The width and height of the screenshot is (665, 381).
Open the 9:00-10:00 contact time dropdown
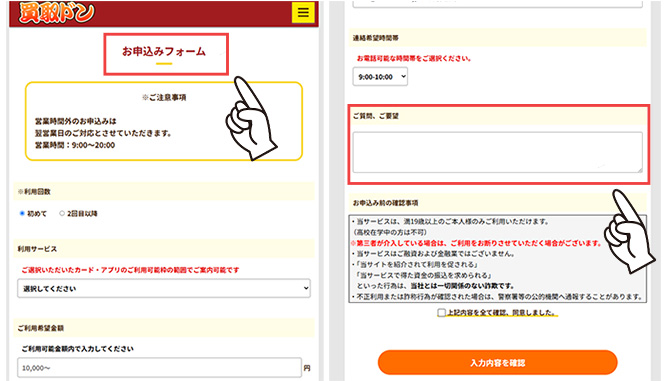380,77
